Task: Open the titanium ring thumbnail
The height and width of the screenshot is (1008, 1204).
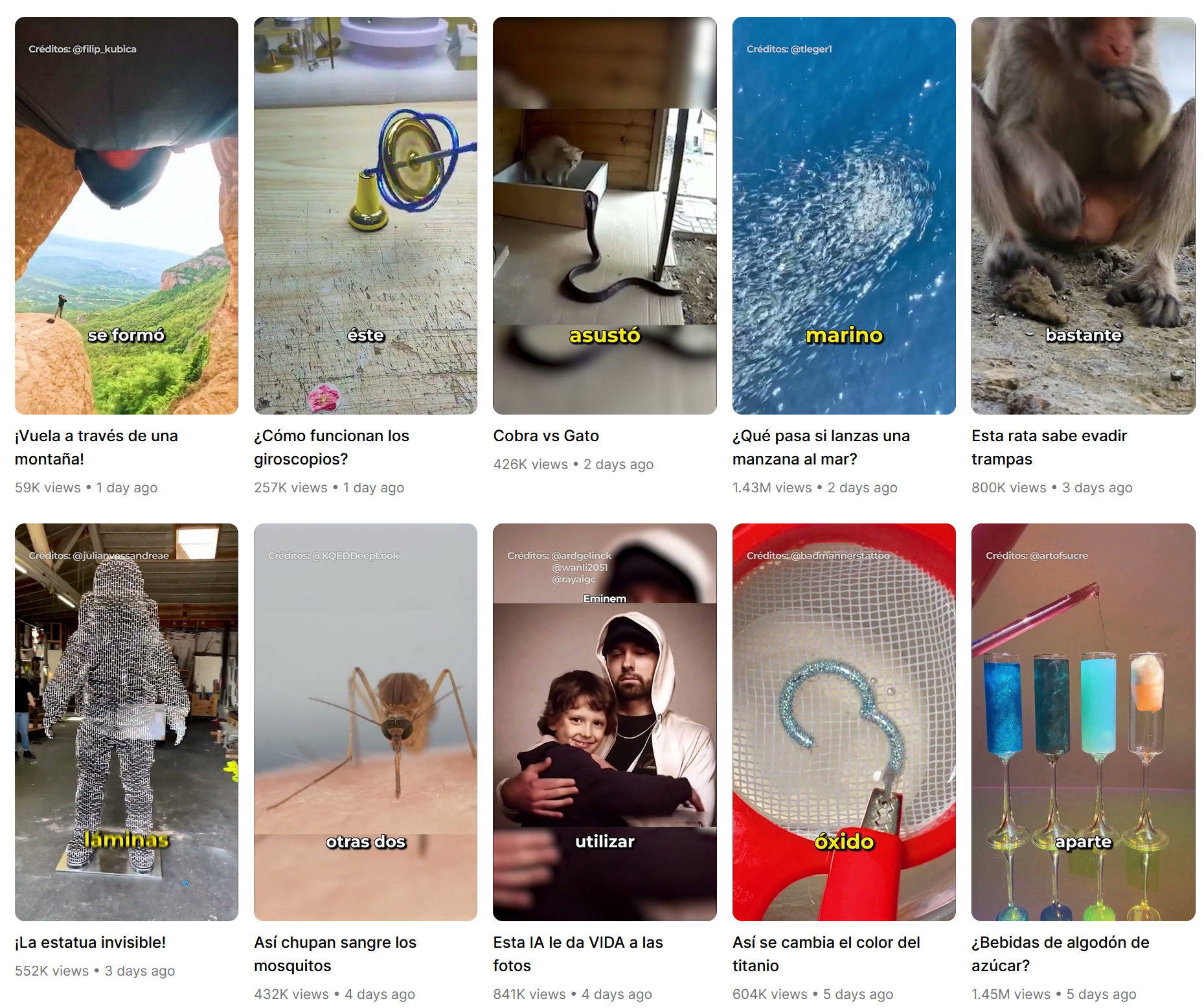Action: [x=844, y=722]
